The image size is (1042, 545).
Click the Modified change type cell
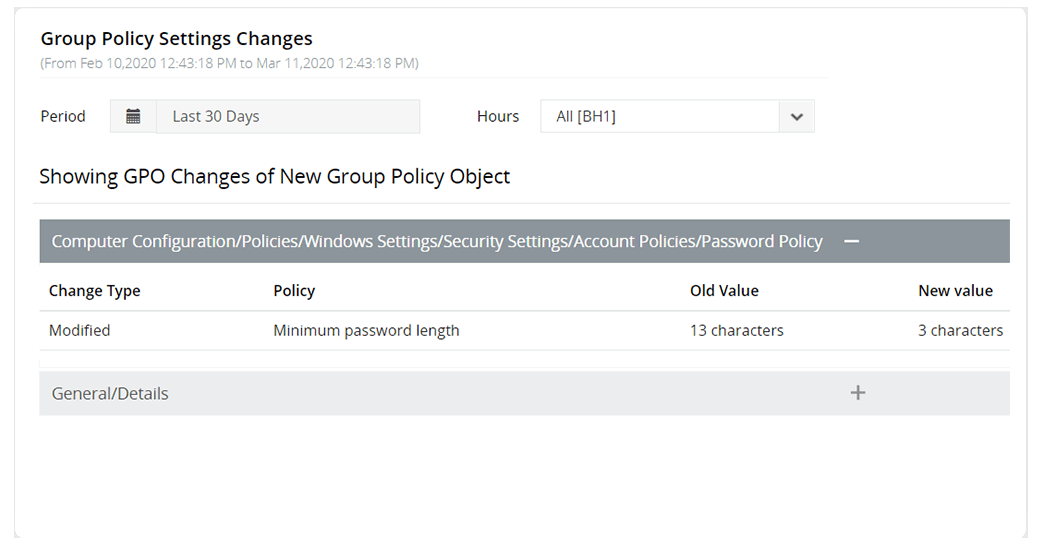click(79, 330)
